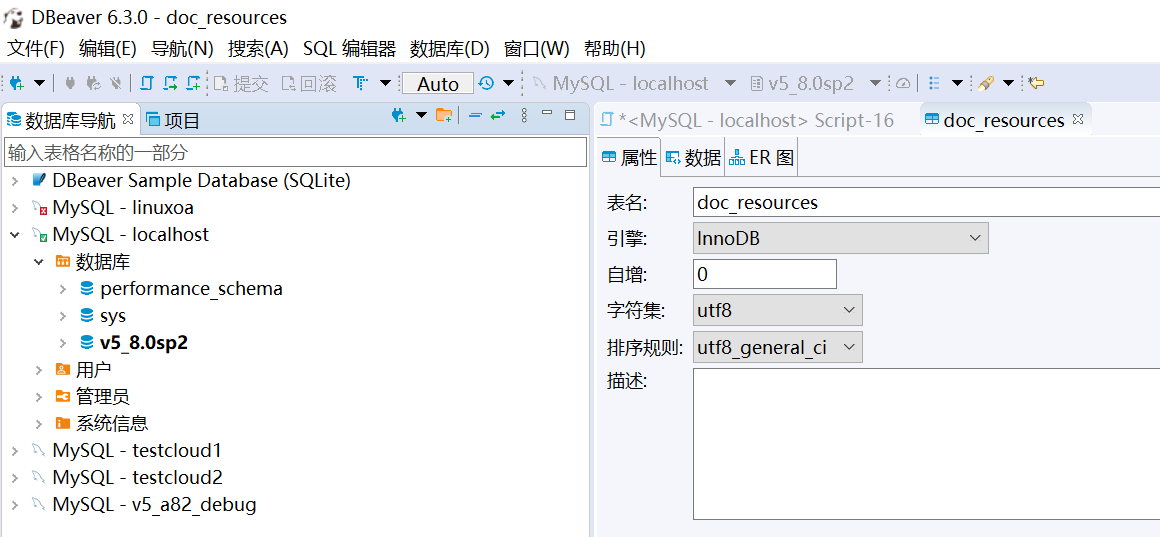1160x537 pixels.
Task: Expand the v5_8.0sp2 database node
Action: (x=64, y=343)
